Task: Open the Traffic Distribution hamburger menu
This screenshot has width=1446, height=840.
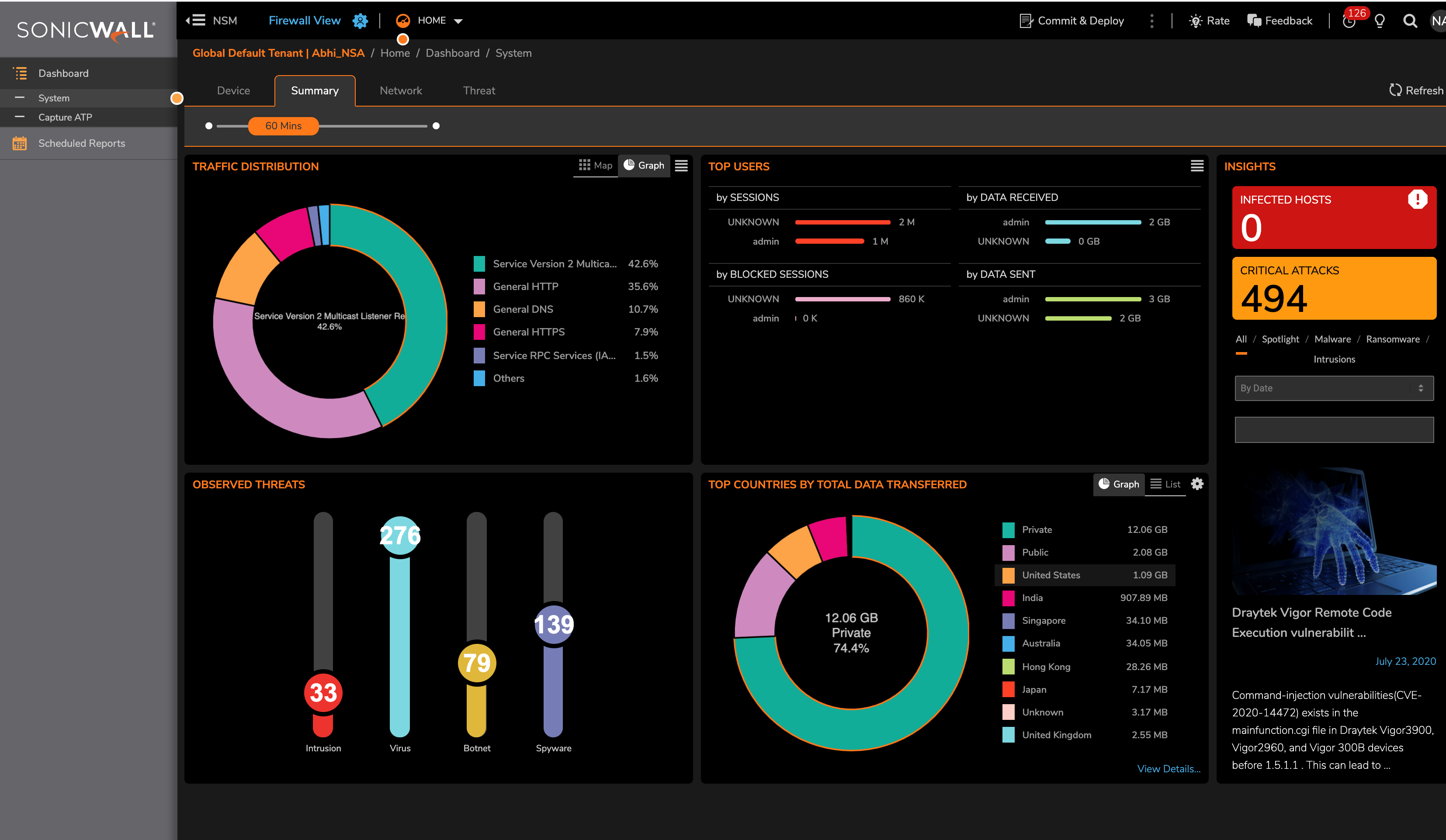Action: [681, 166]
